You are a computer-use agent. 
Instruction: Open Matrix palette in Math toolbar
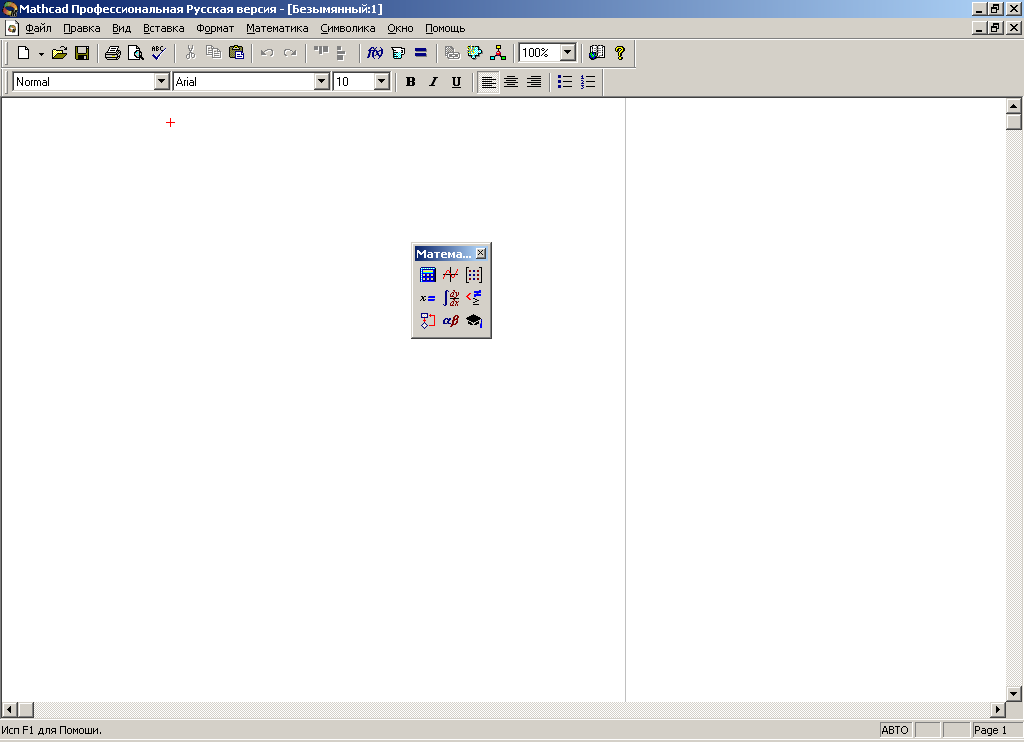[x=474, y=275]
